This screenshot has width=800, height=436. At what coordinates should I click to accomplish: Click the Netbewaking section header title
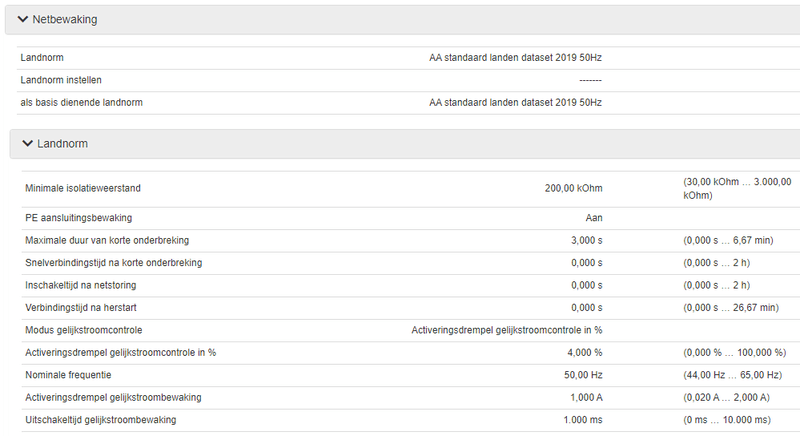[x=66, y=20]
